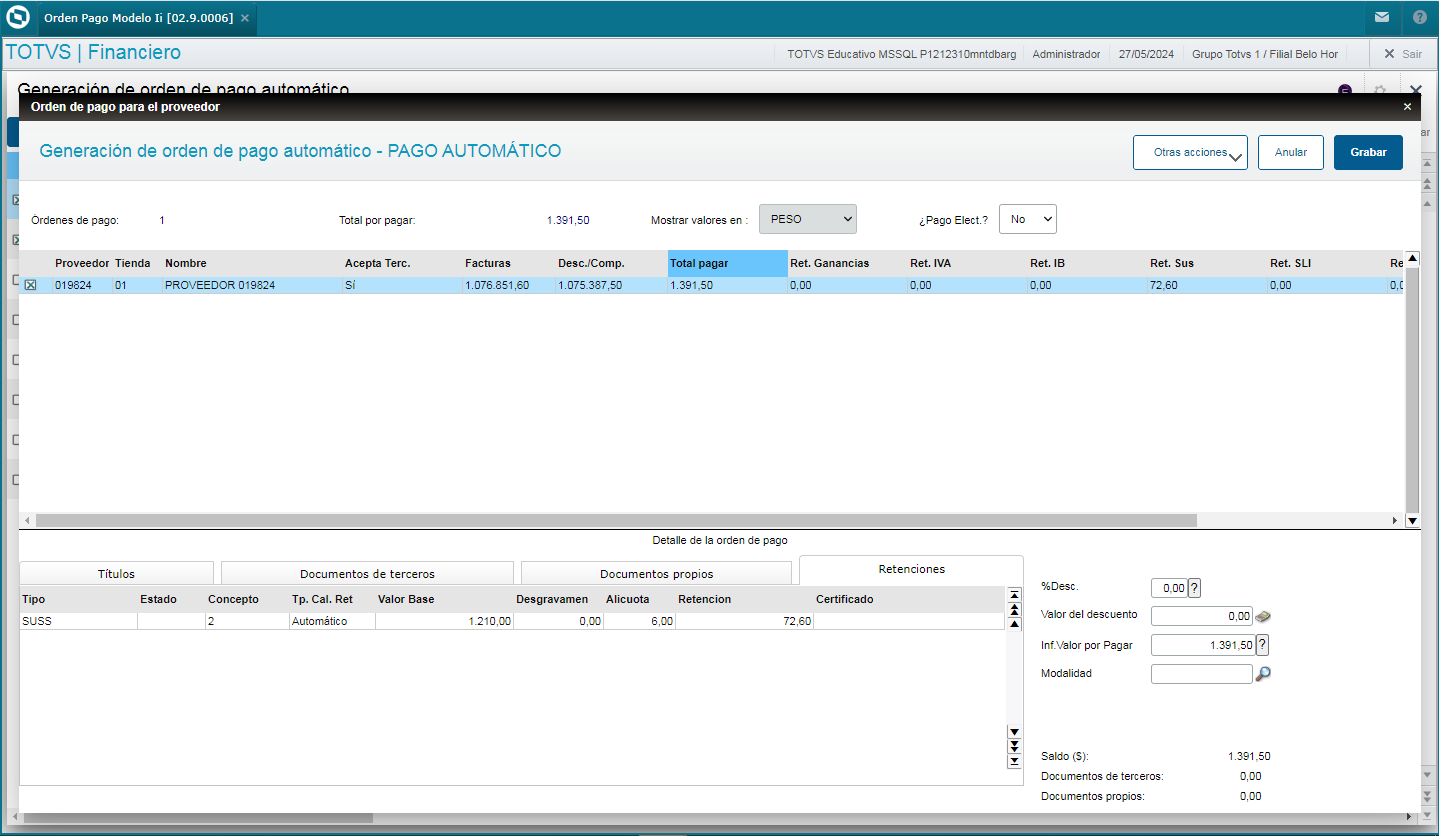Image resolution: width=1439 pixels, height=836 pixels.
Task: Click the Valor del descuento field
Action: (x=1202, y=616)
